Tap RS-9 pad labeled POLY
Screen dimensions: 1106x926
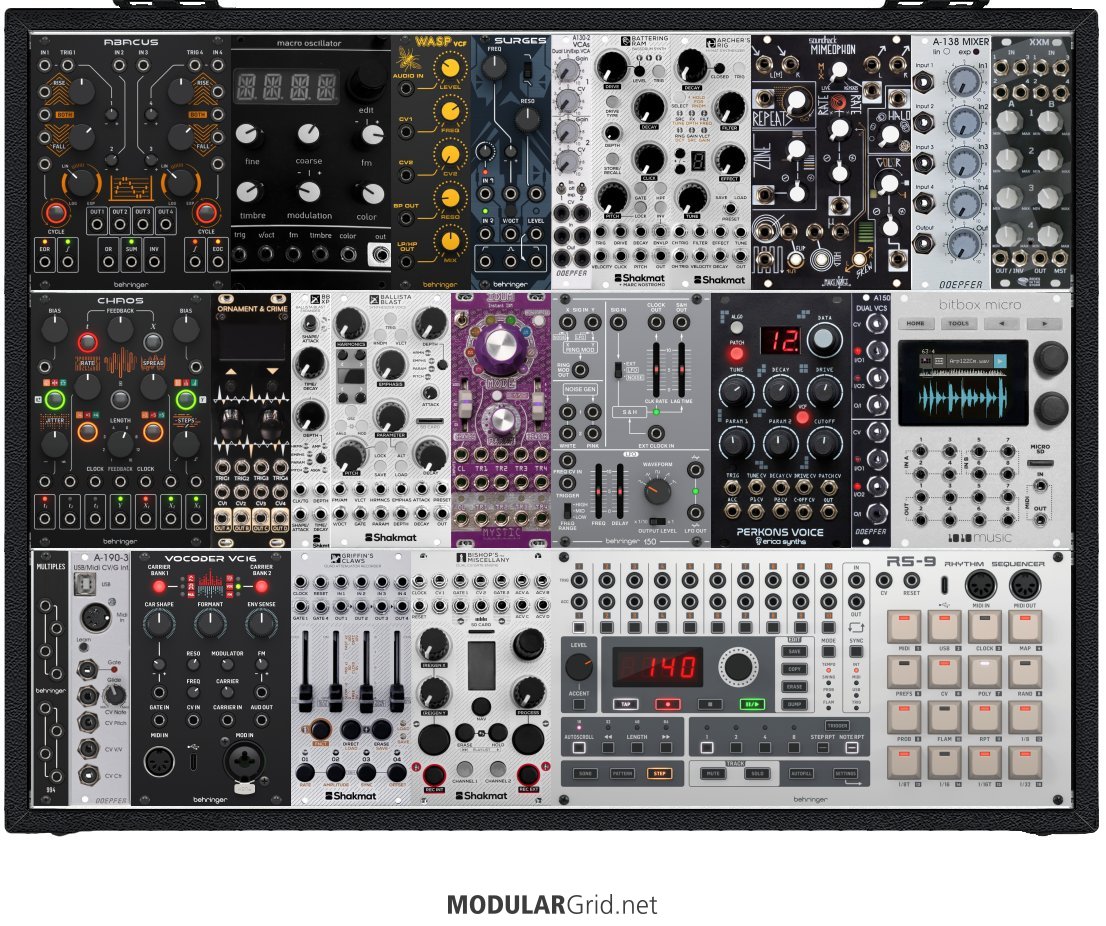(x=984, y=672)
